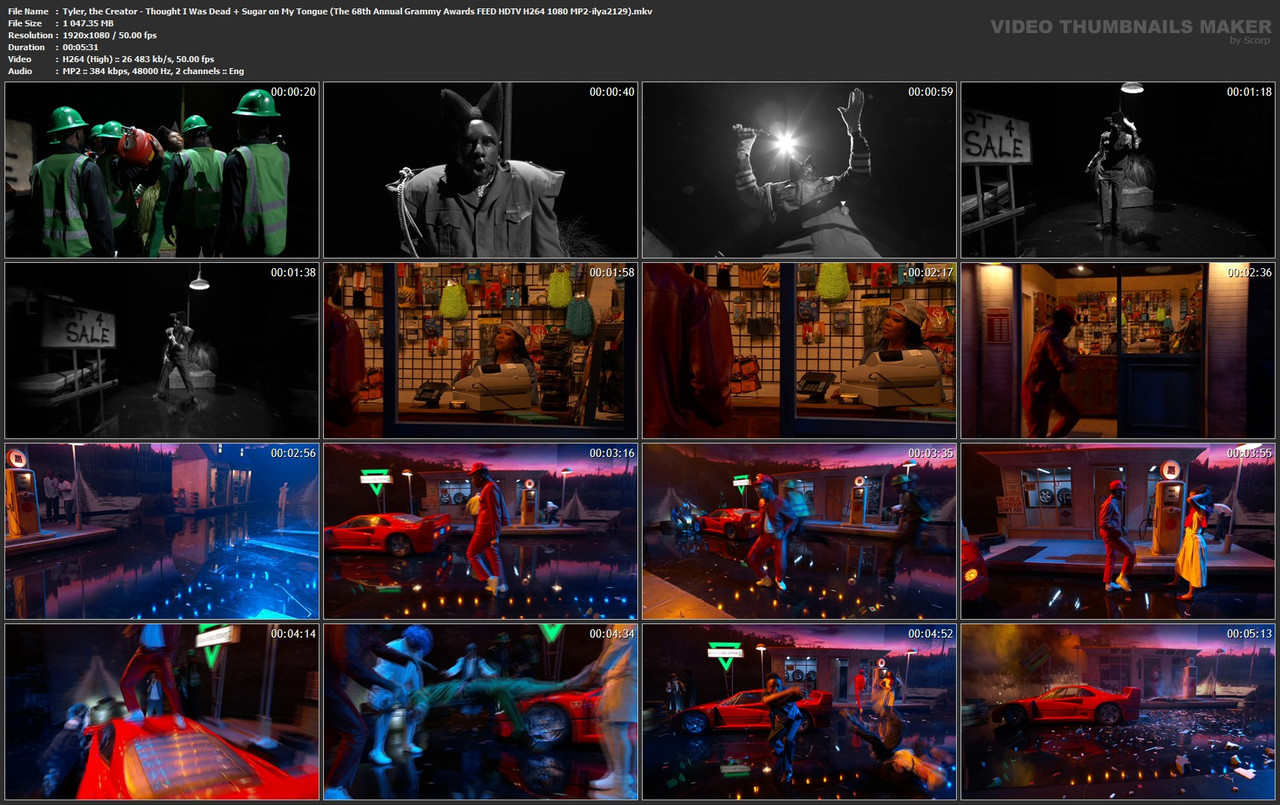Select the 00:00:40 black-and-white portrait thumbnail
Screen dimensions: 1280x805
pos(481,170)
